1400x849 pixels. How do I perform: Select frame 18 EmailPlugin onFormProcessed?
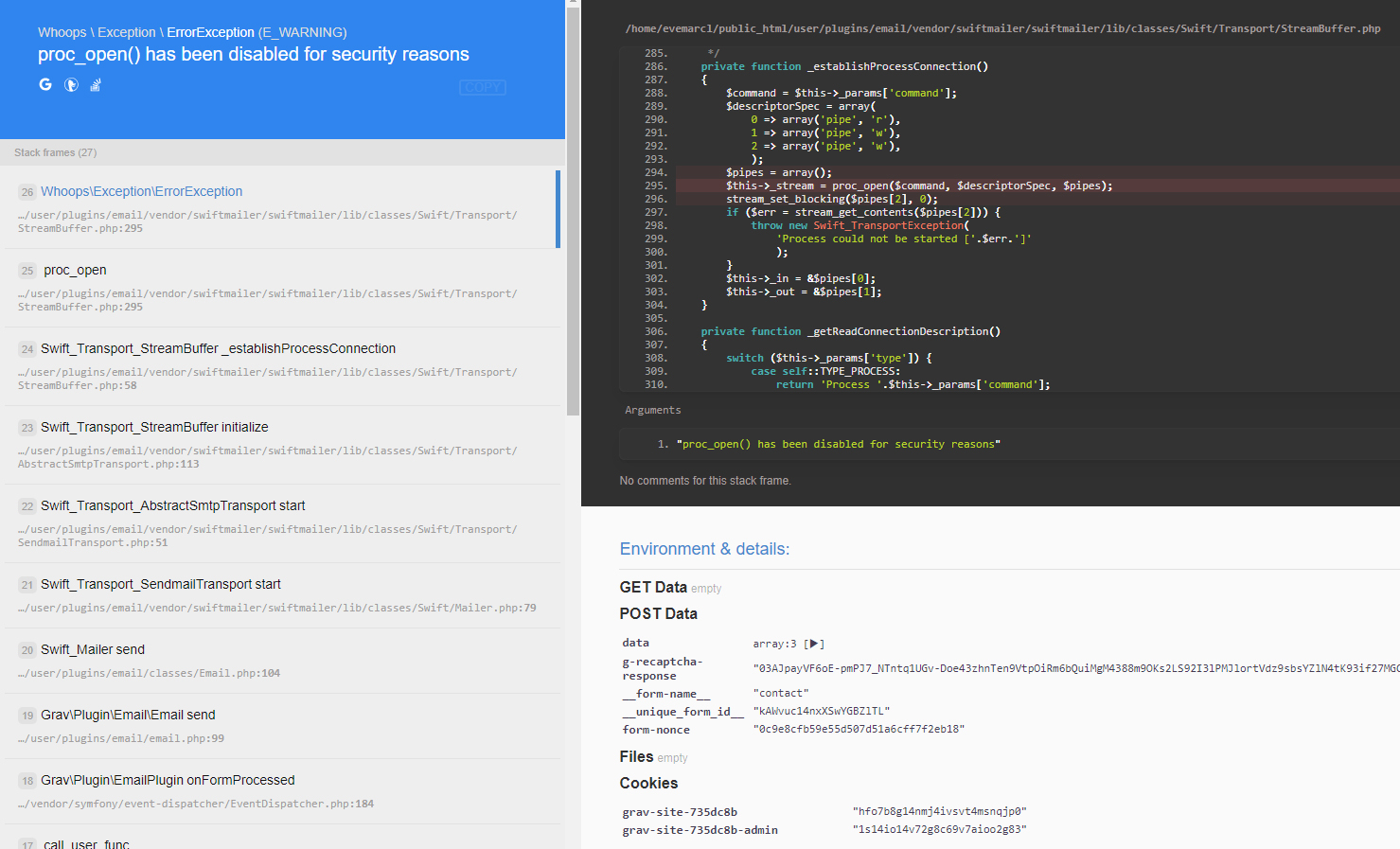[x=282, y=791]
